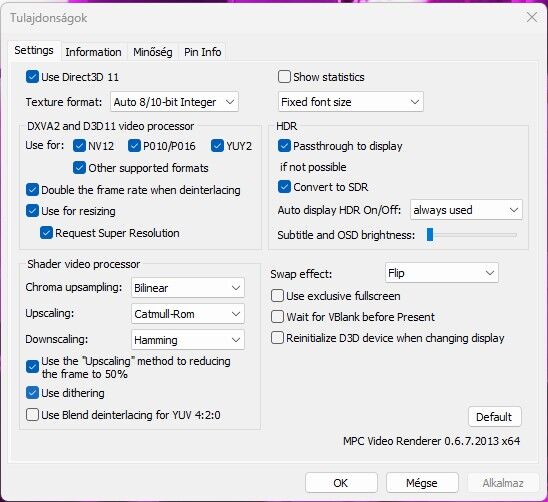Click the HDR group label
This screenshot has height=502, width=548.
point(287,126)
